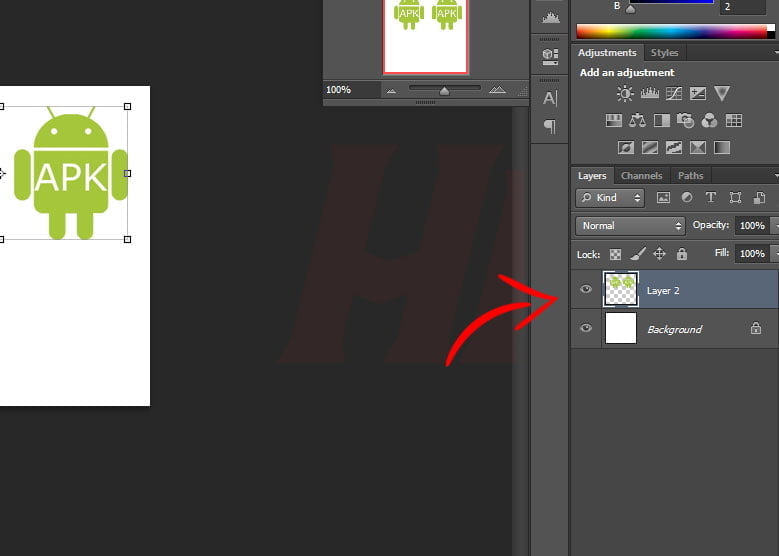Toggle lock position
Screen dimensions: 779x556
(x=659, y=254)
